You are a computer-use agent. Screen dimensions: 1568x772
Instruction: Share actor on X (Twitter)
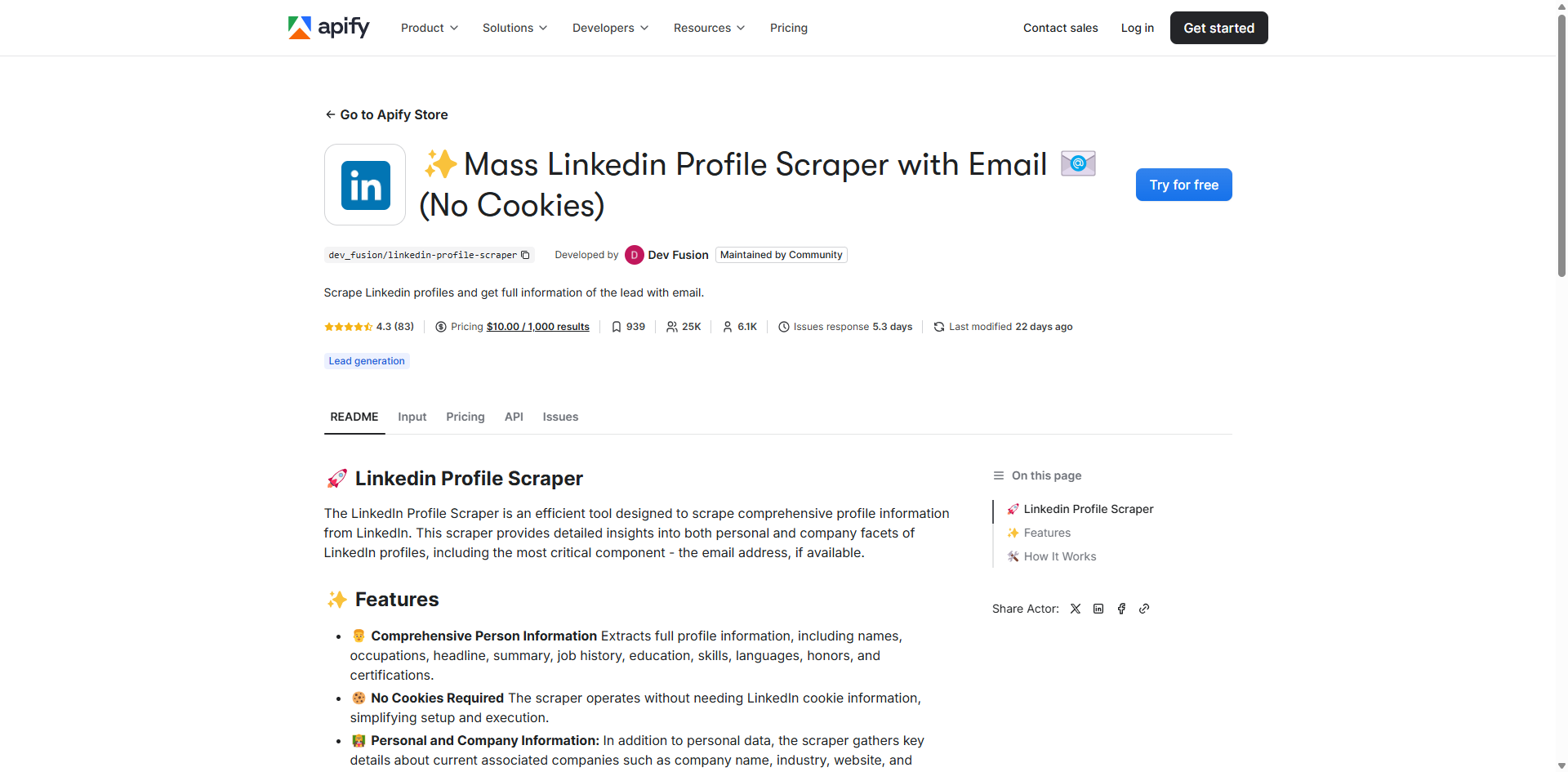coord(1076,609)
